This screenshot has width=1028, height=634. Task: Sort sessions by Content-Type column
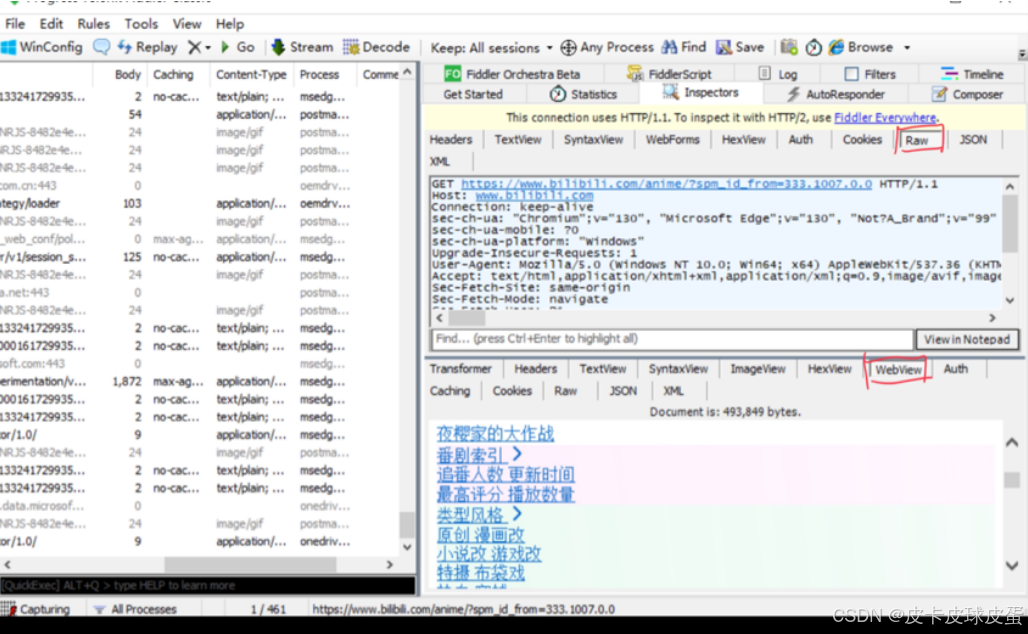click(251, 75)
